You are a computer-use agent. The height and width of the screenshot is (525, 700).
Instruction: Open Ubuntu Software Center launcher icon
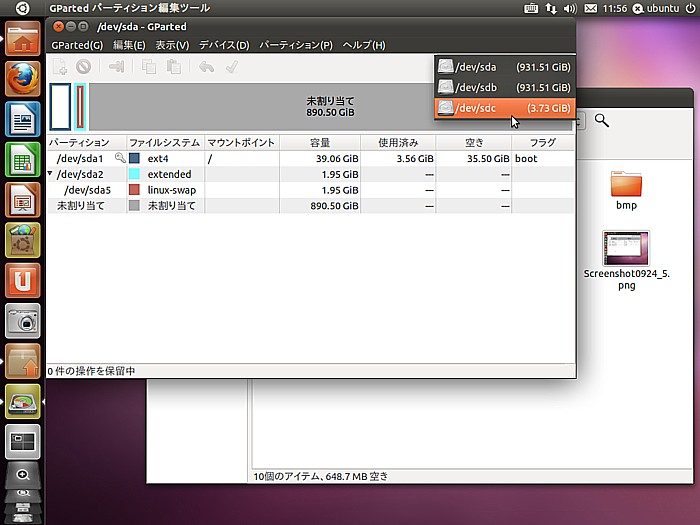[x=23, y=240]
